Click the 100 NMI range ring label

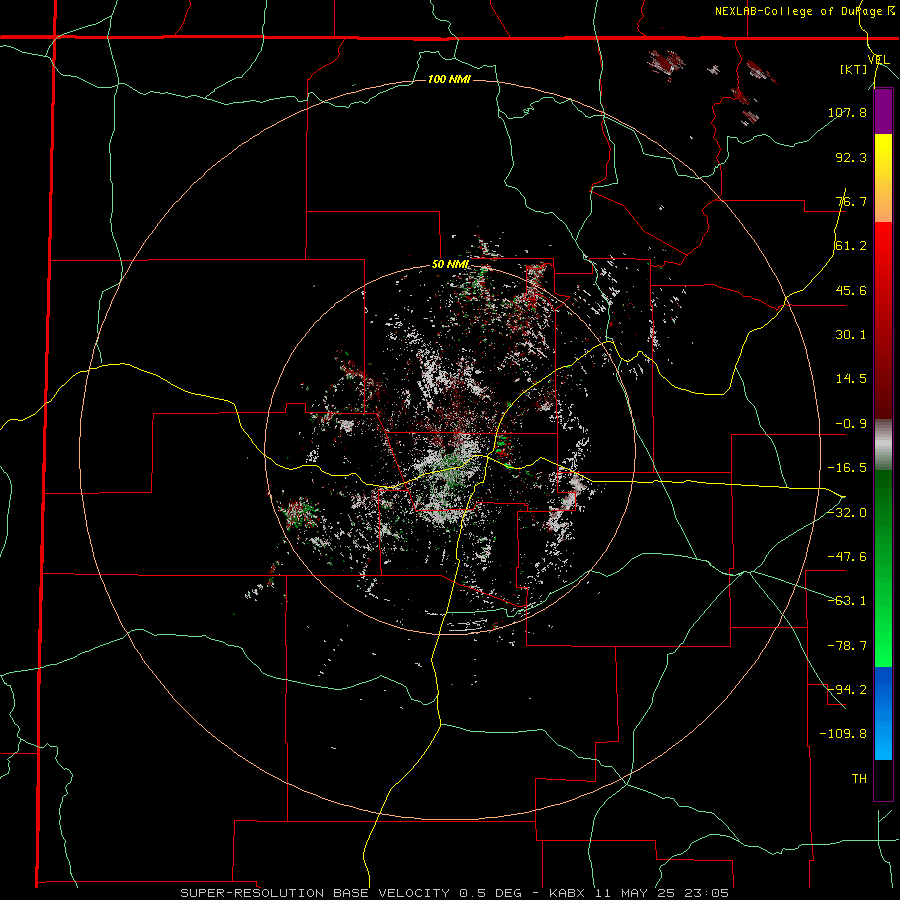(x=449, y=79)
